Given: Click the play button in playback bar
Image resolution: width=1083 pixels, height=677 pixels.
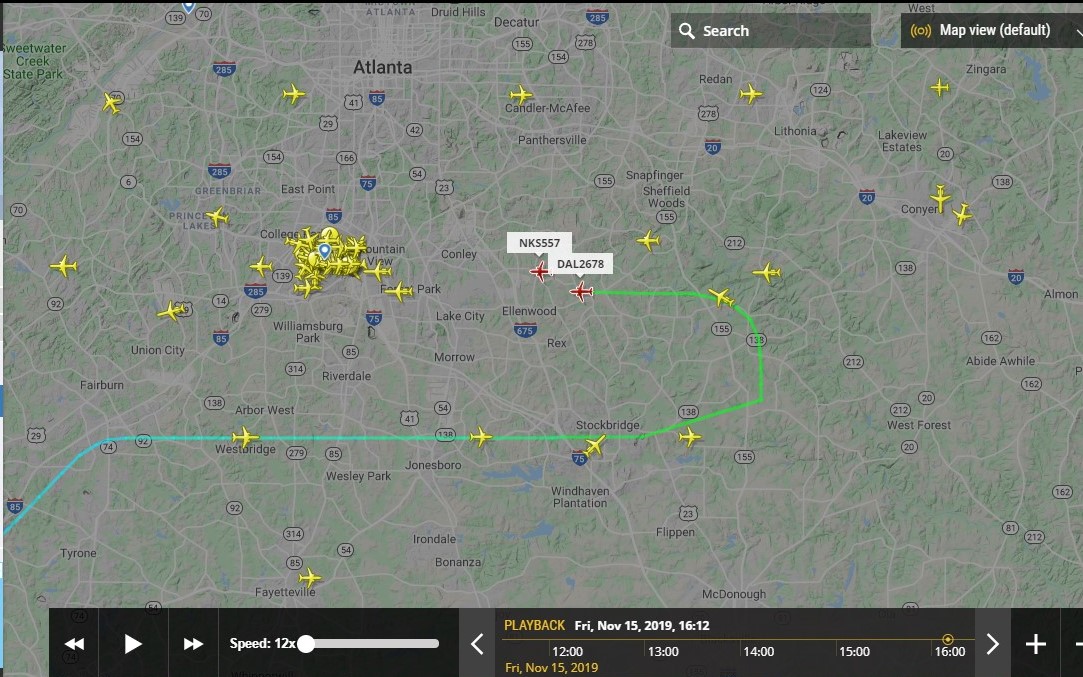Looking at the screenshot, I should pos(133,644).
